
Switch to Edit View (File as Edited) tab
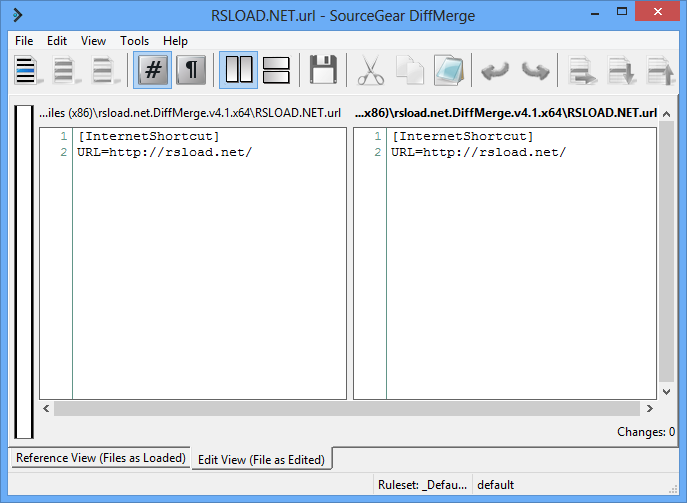[x=262, y=459]
